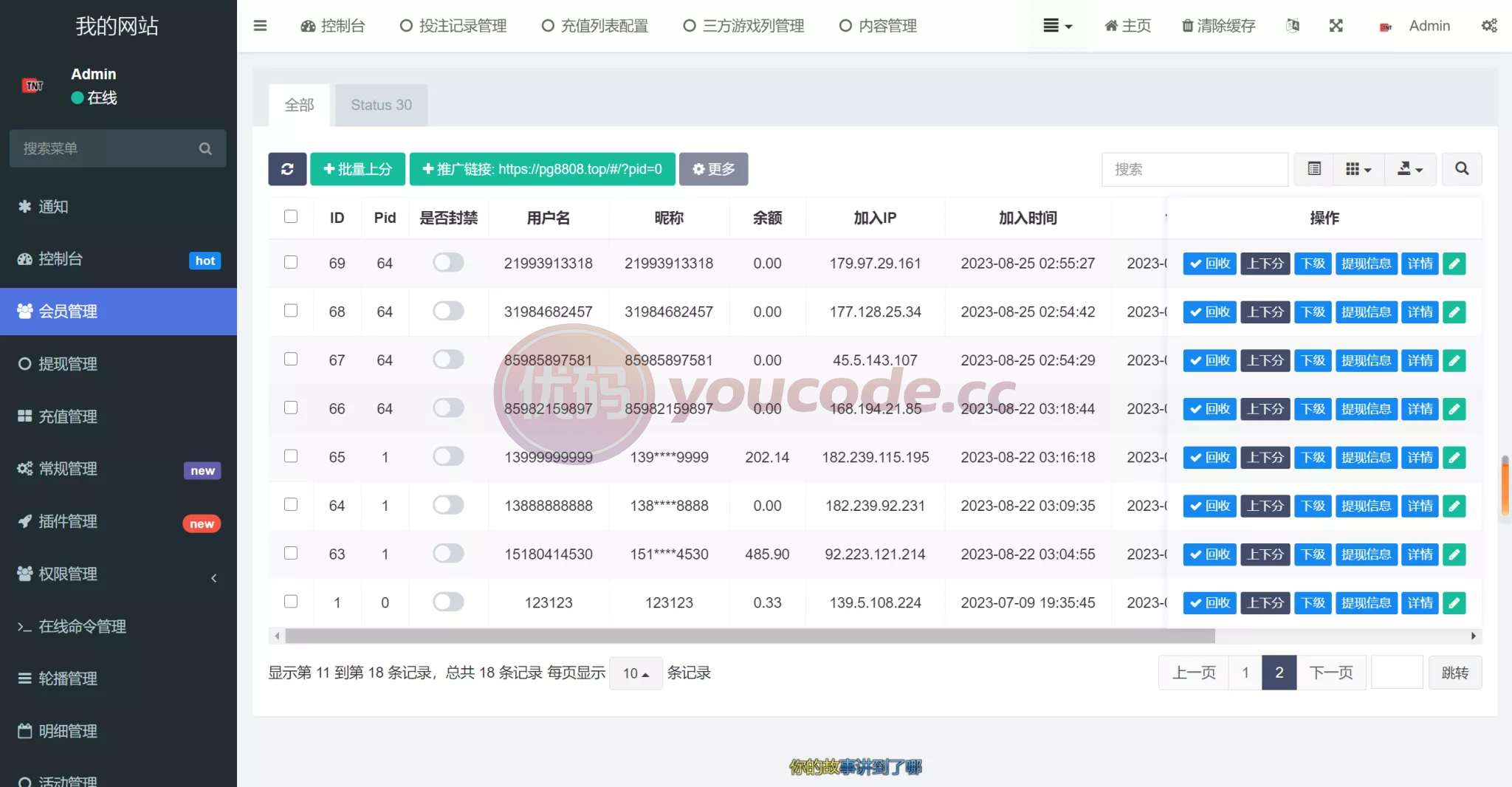The height and width of the screenshot is (787, 1512).
Task: Click the search magnifier button beside the search box
Action: pyautogui.click(x=1462, y=169)
